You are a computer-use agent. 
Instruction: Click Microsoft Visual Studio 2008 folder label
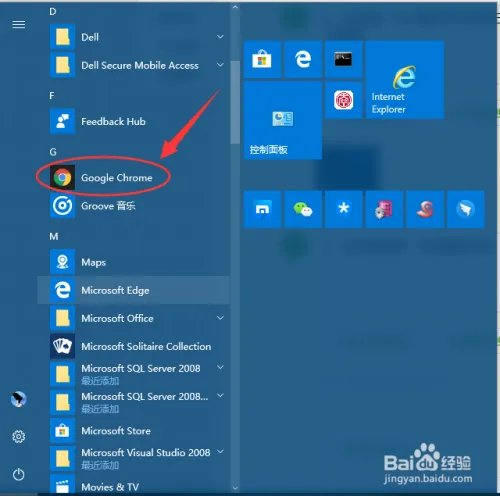146,453
